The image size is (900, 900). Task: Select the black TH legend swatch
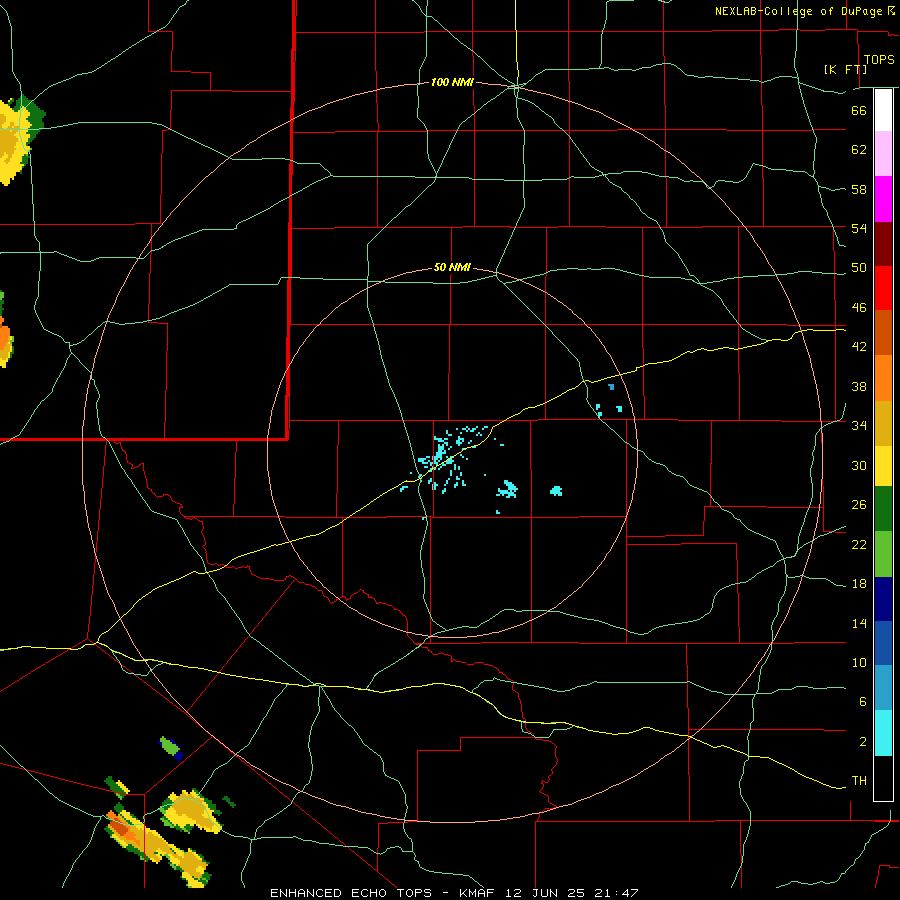pyautogui.click(x=883, y=778)
